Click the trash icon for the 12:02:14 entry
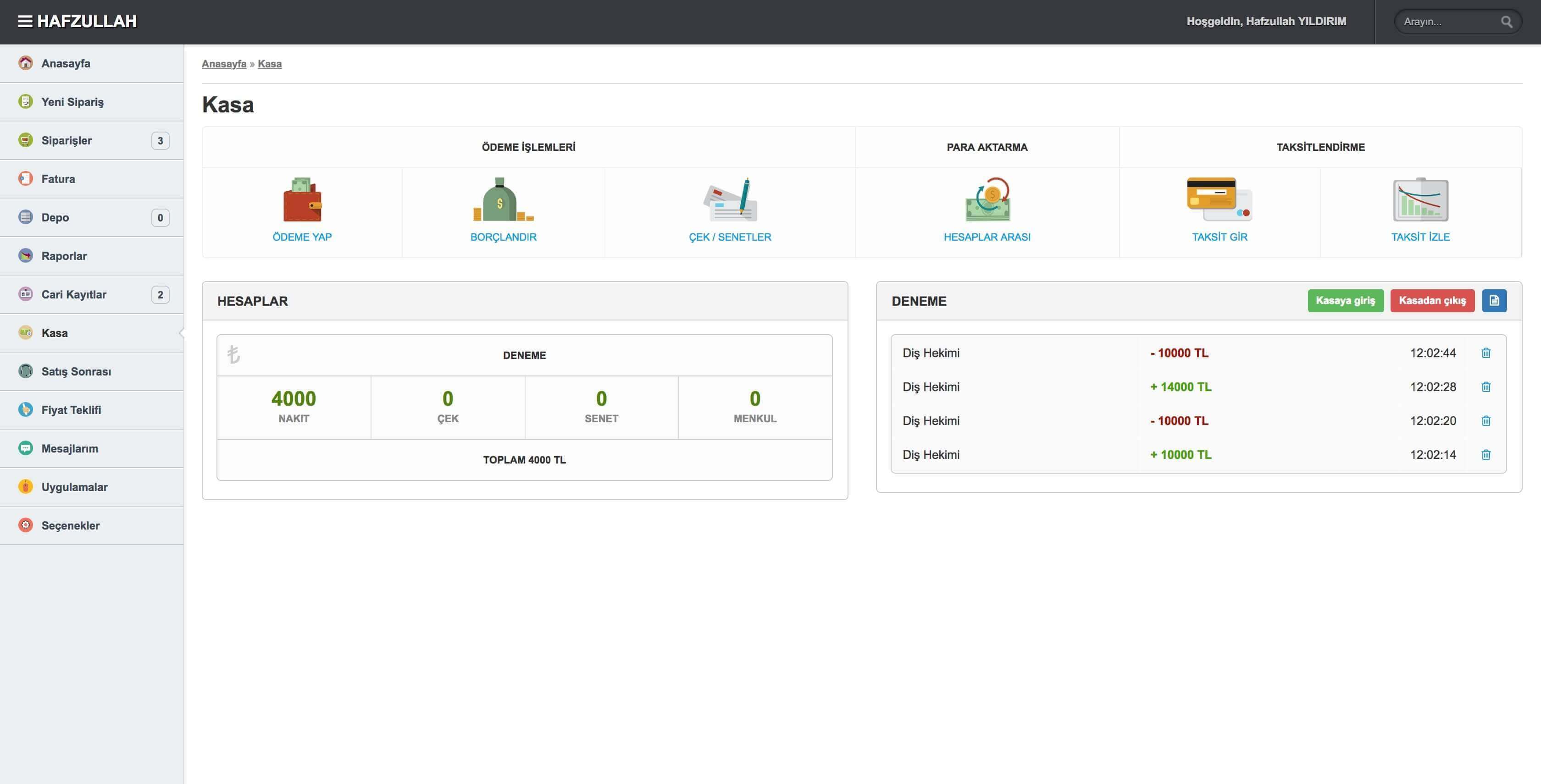This screenshot has width=1541, height=784. click(1486, 454)
